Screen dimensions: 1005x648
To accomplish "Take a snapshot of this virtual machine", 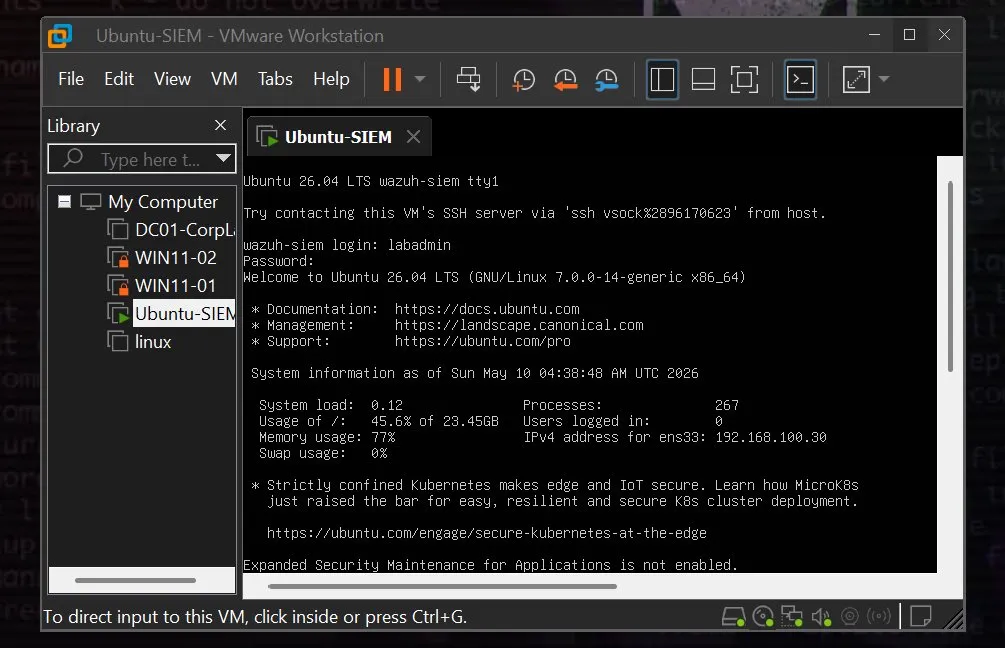I will pyautogui.click(x=524, y=79).
